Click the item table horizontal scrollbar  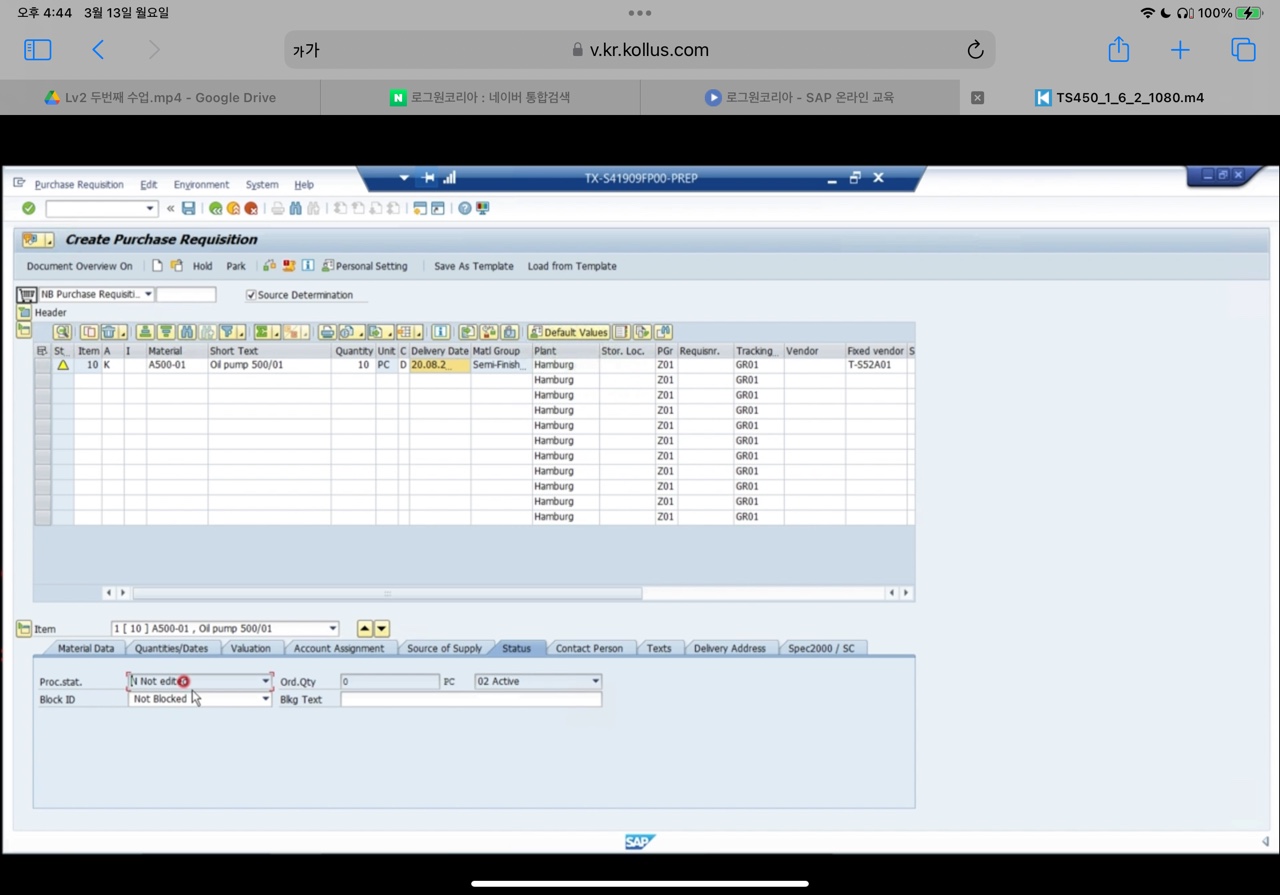[388, 593]
